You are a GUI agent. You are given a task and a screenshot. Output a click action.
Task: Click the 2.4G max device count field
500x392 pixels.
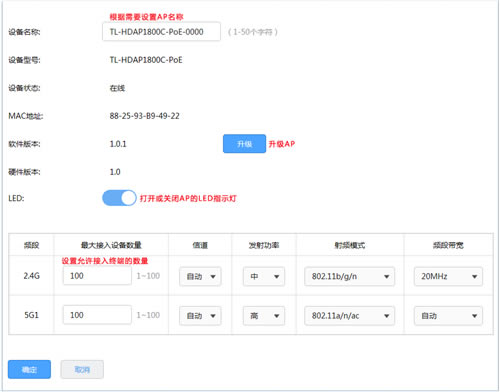[97, 276]
